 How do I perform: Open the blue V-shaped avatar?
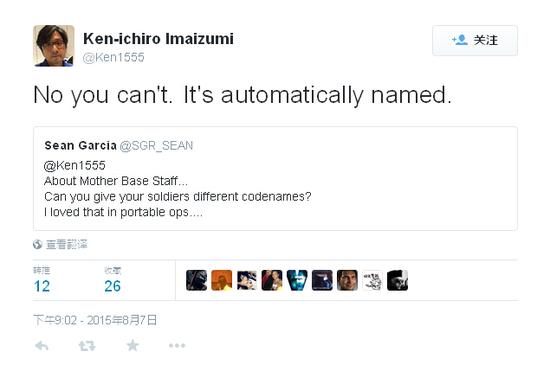coord(297,280)
